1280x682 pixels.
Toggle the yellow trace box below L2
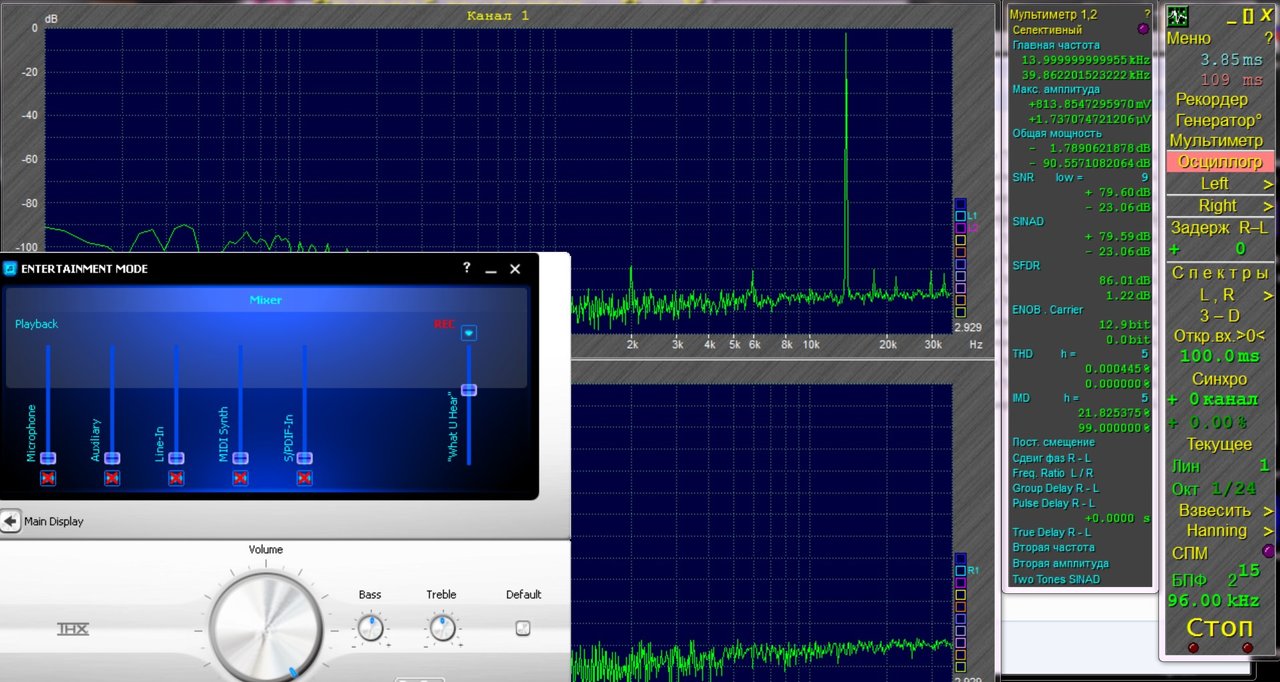coord(961,240)
